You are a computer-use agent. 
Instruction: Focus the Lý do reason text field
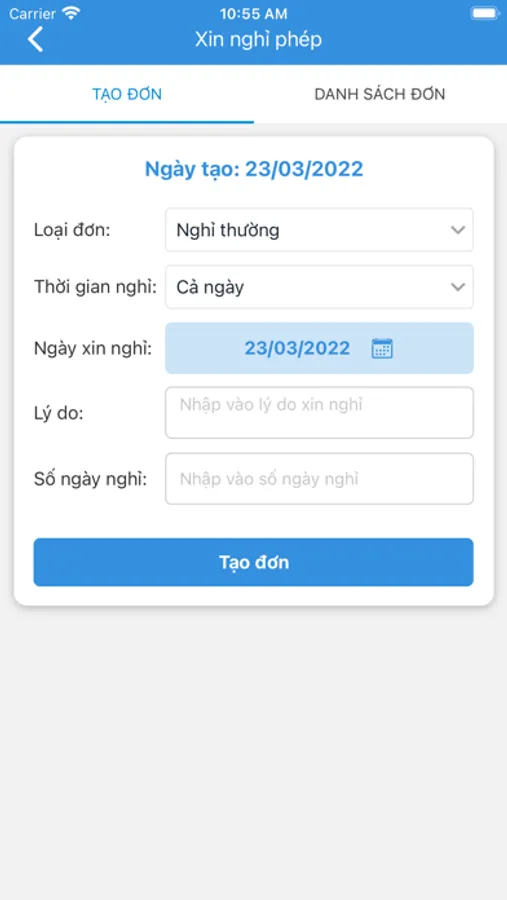click(319, 413)
